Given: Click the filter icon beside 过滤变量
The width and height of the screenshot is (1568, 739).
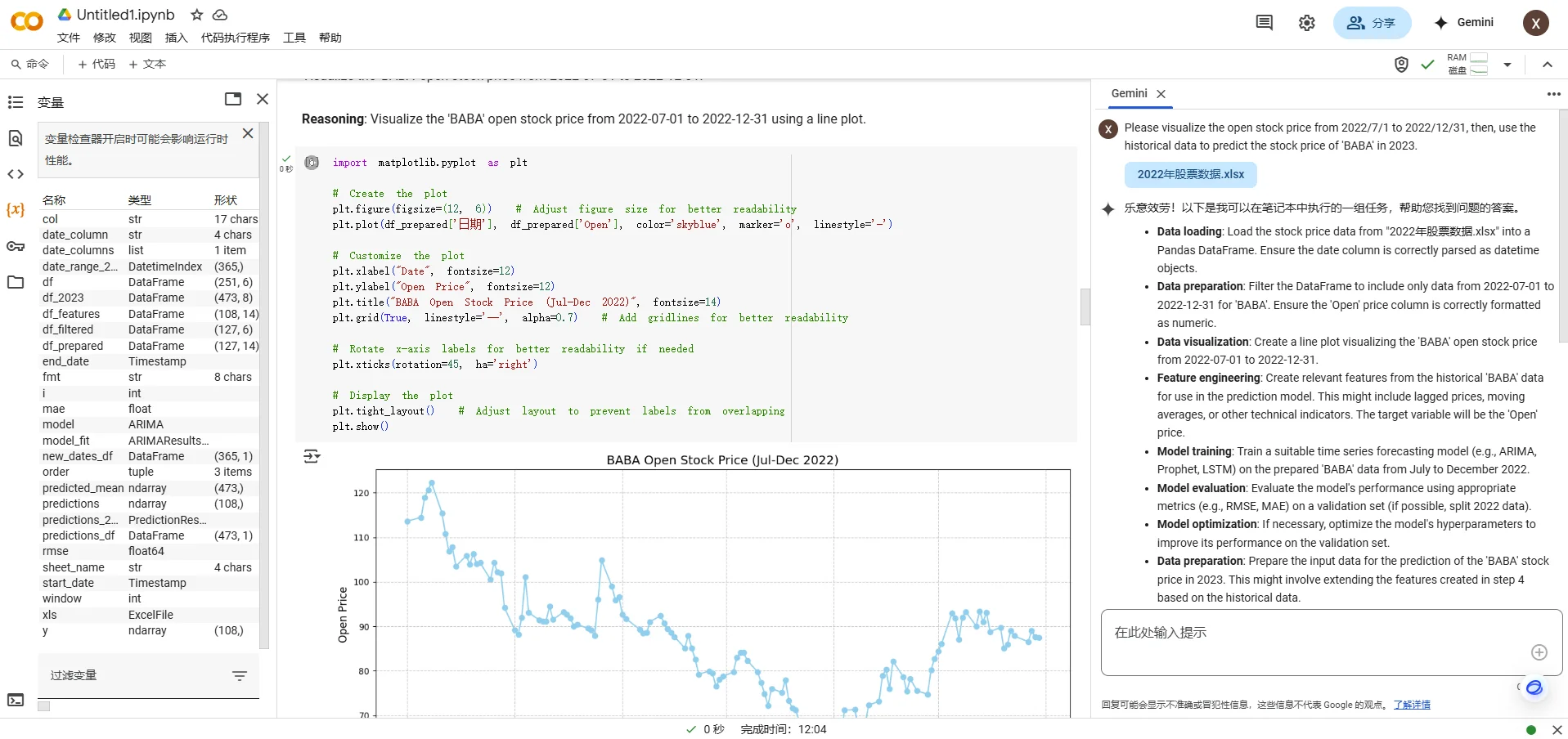Looking at the screenshot, I should (240, 675).
